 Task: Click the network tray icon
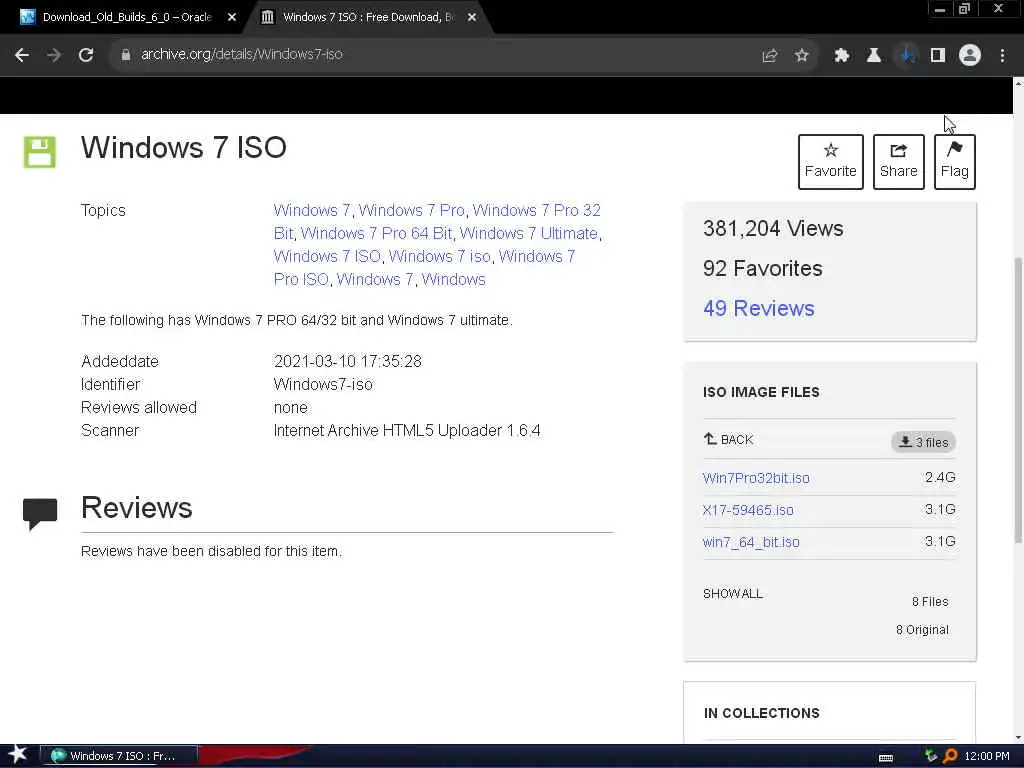tap(931, 756)
